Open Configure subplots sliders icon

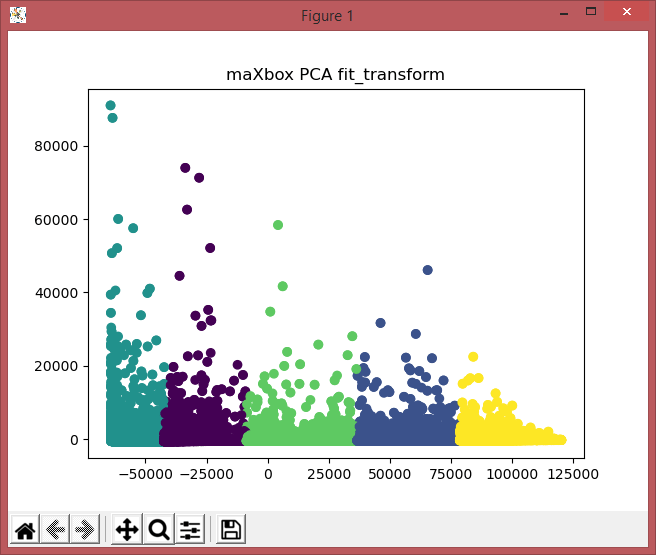coord(190,530)
